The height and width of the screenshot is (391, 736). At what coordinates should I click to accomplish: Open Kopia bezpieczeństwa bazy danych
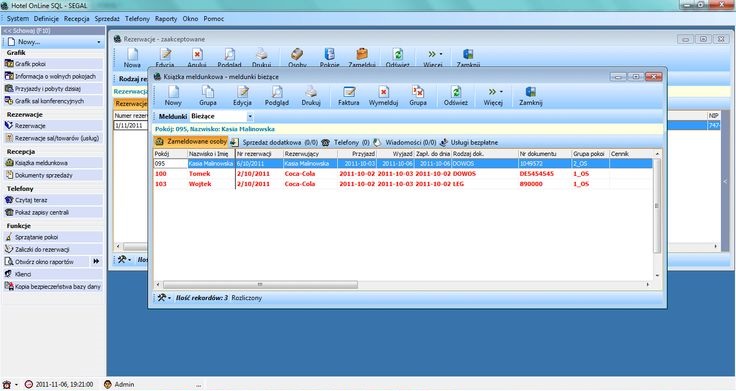point(53,286)
